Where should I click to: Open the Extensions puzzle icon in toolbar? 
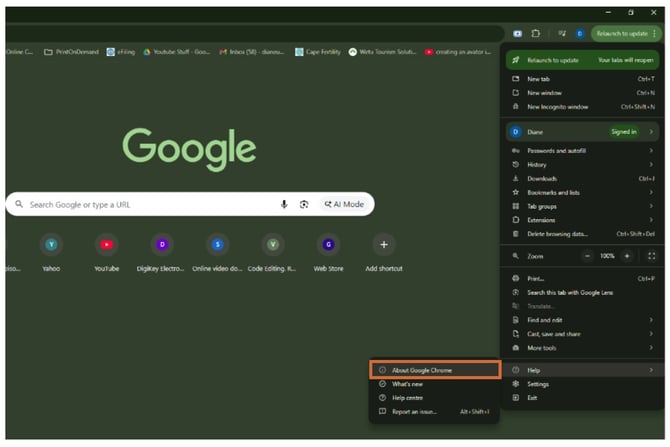click(x=535, y=33)
